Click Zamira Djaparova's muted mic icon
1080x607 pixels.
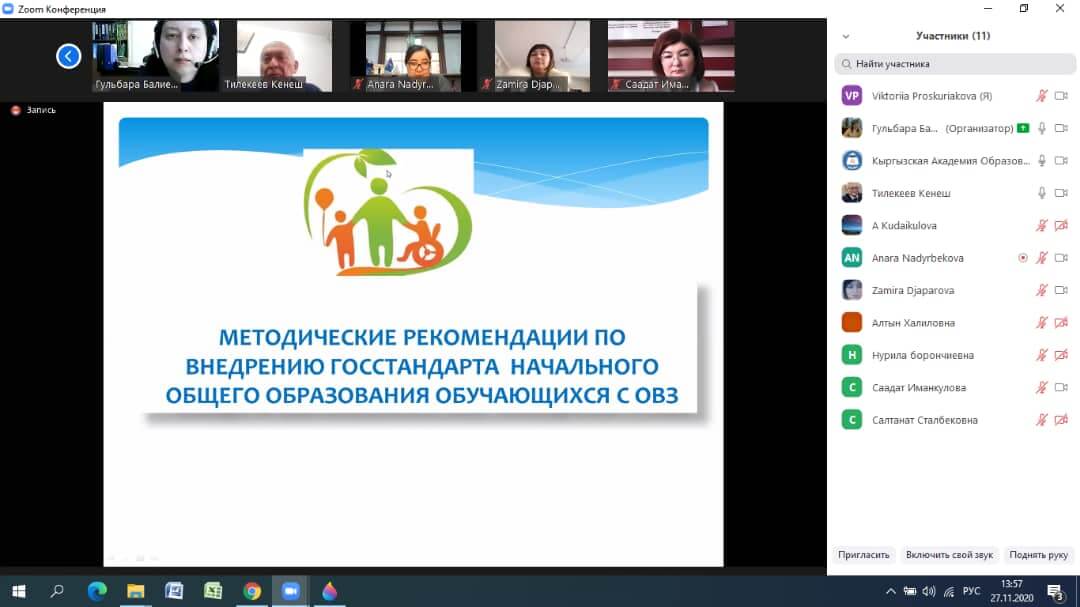[1041, 290]
